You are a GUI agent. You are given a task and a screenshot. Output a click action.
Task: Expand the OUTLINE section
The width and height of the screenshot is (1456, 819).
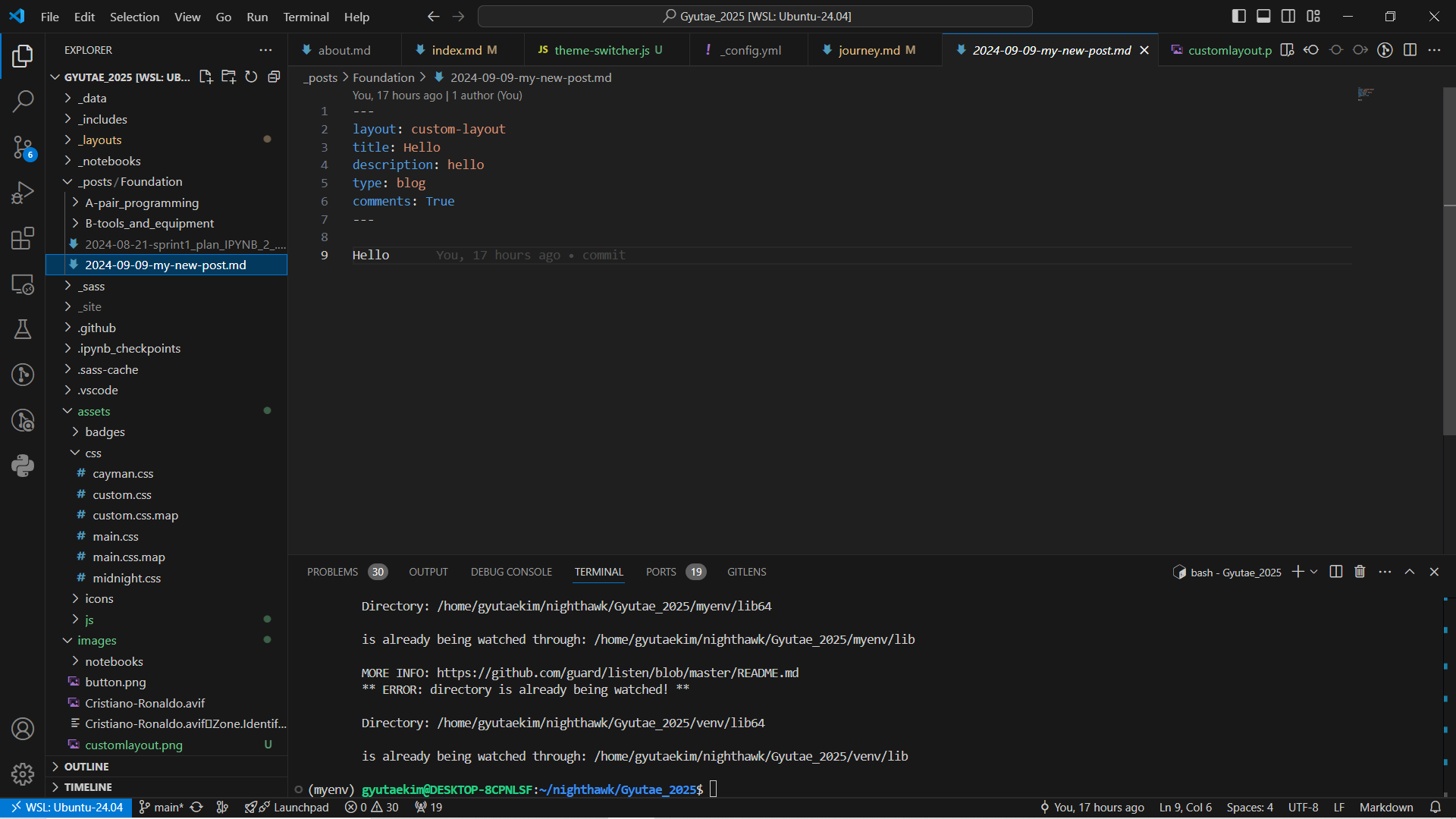point(166,767)
